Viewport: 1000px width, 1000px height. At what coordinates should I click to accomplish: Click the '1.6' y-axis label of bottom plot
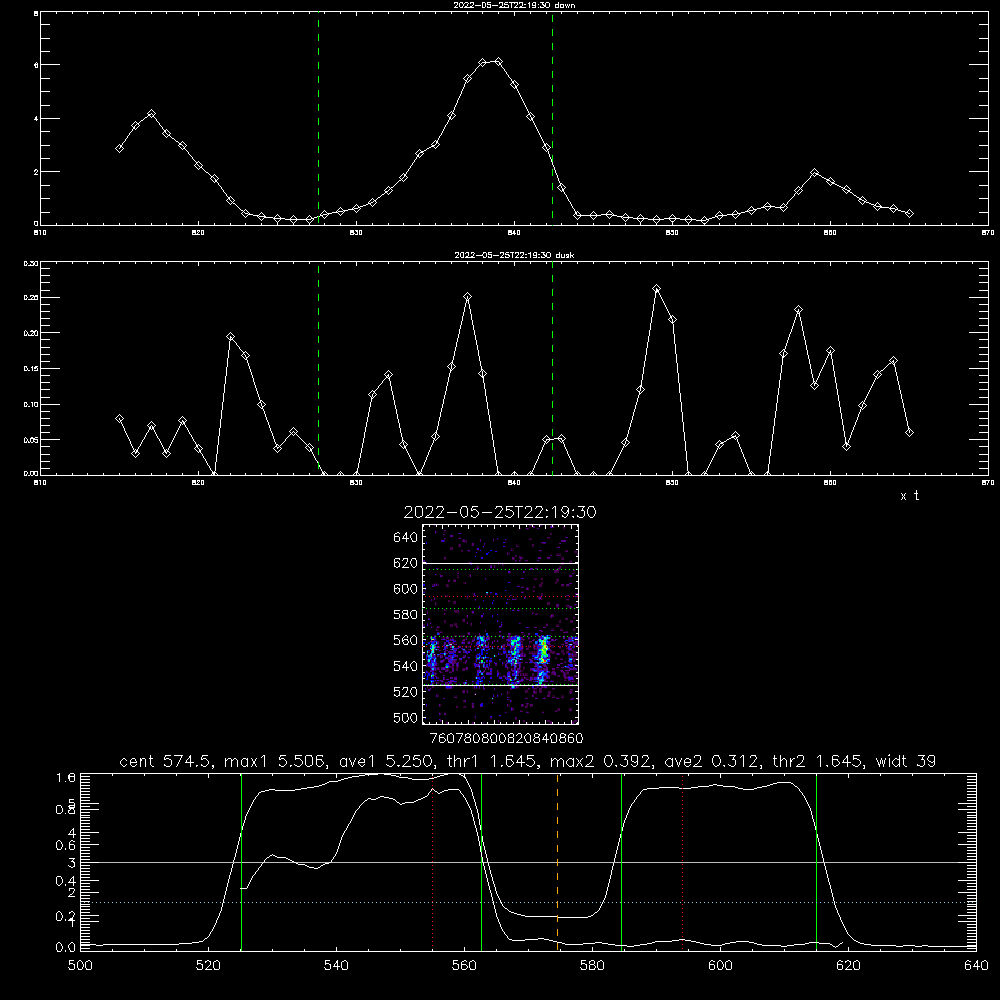(x=66, y=777)
